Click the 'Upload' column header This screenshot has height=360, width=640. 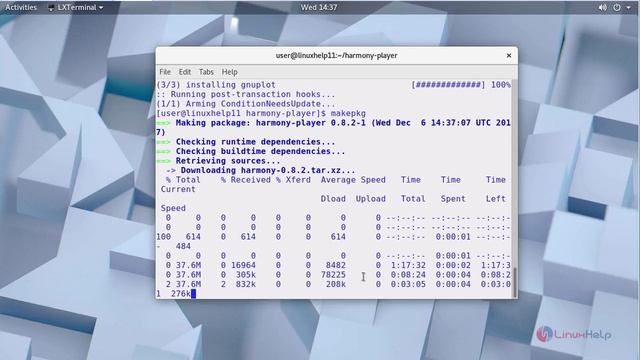[371, 199]
